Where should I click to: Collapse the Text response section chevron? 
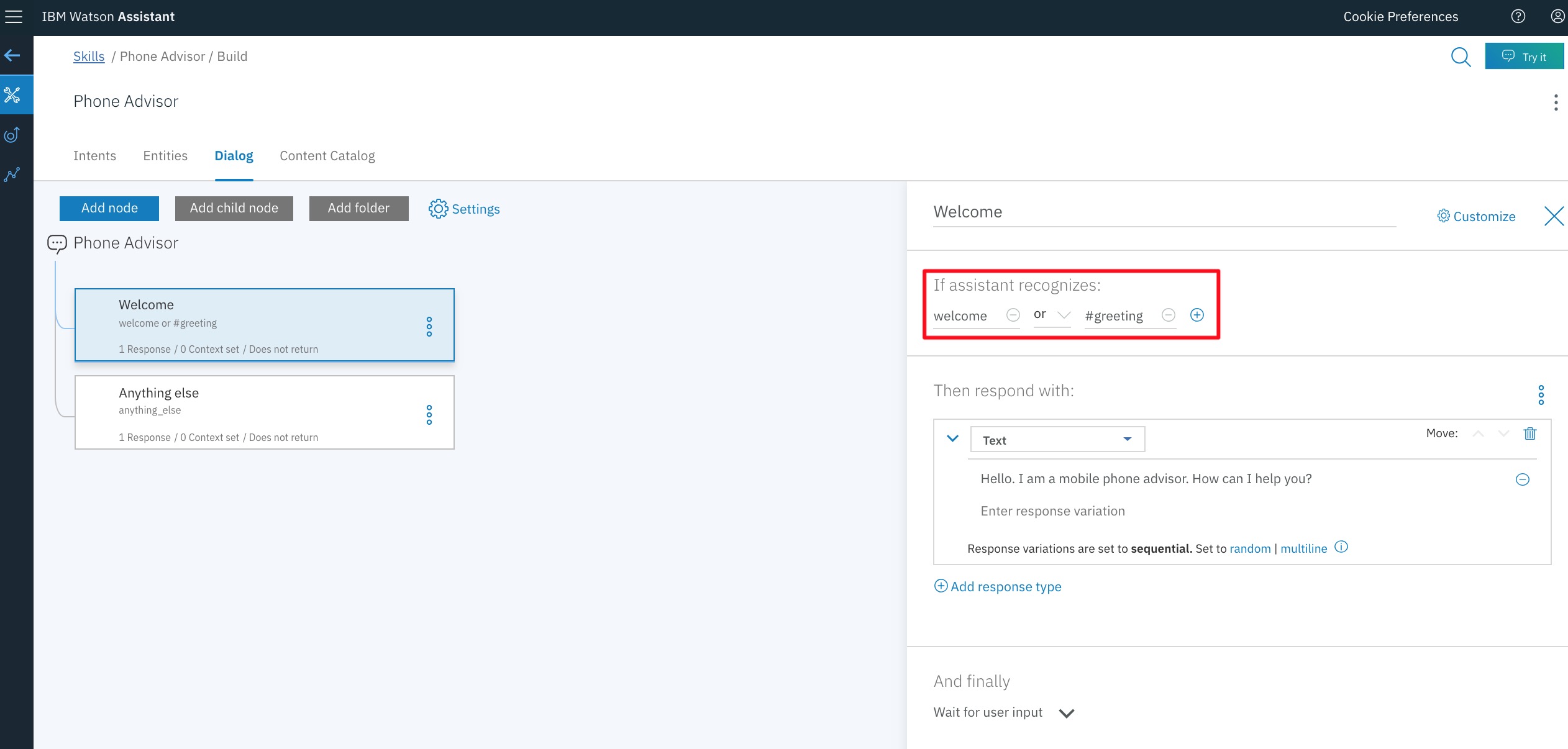click(x=952, y=438)
